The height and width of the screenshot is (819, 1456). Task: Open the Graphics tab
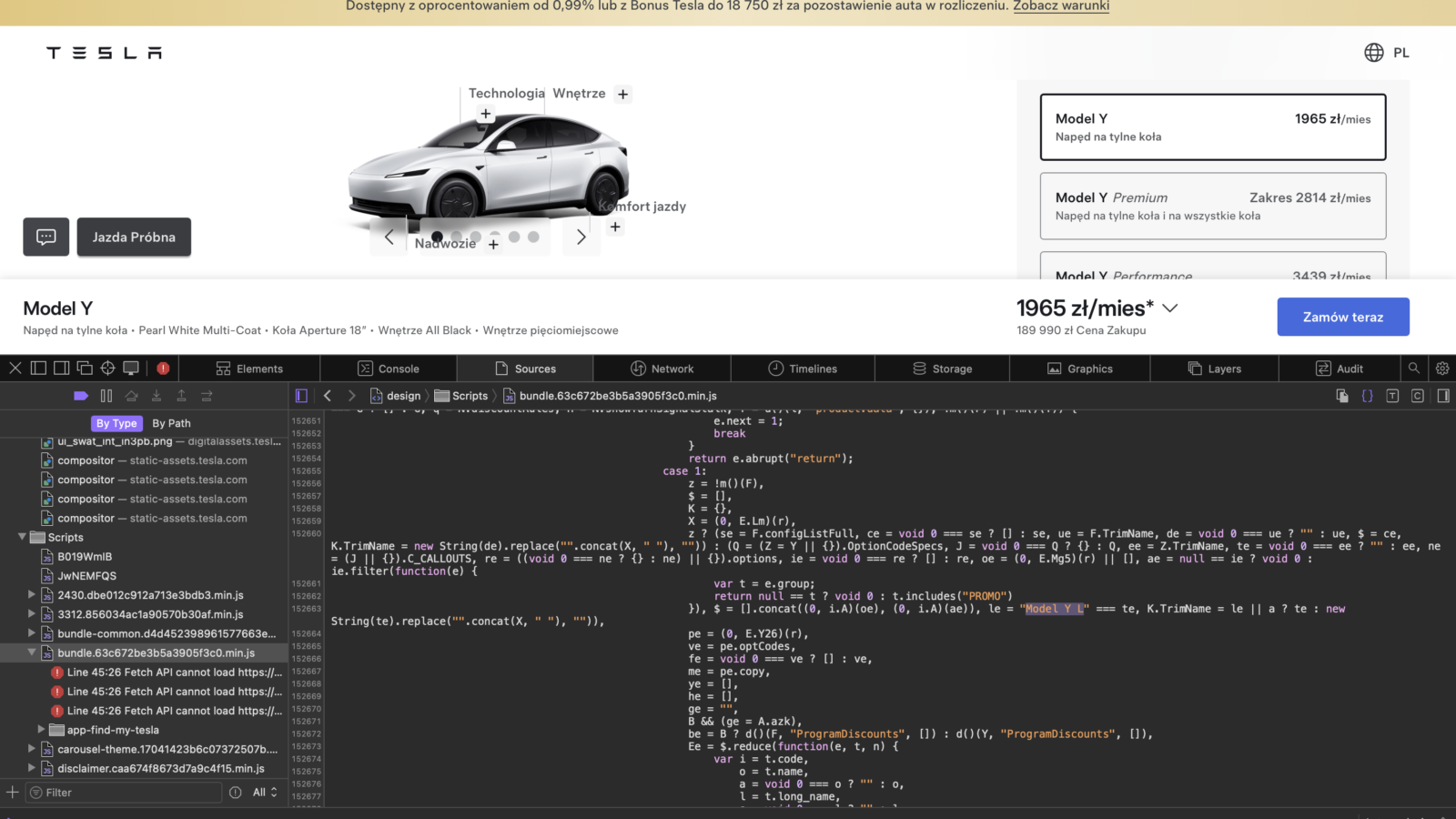click(1080, 369)
